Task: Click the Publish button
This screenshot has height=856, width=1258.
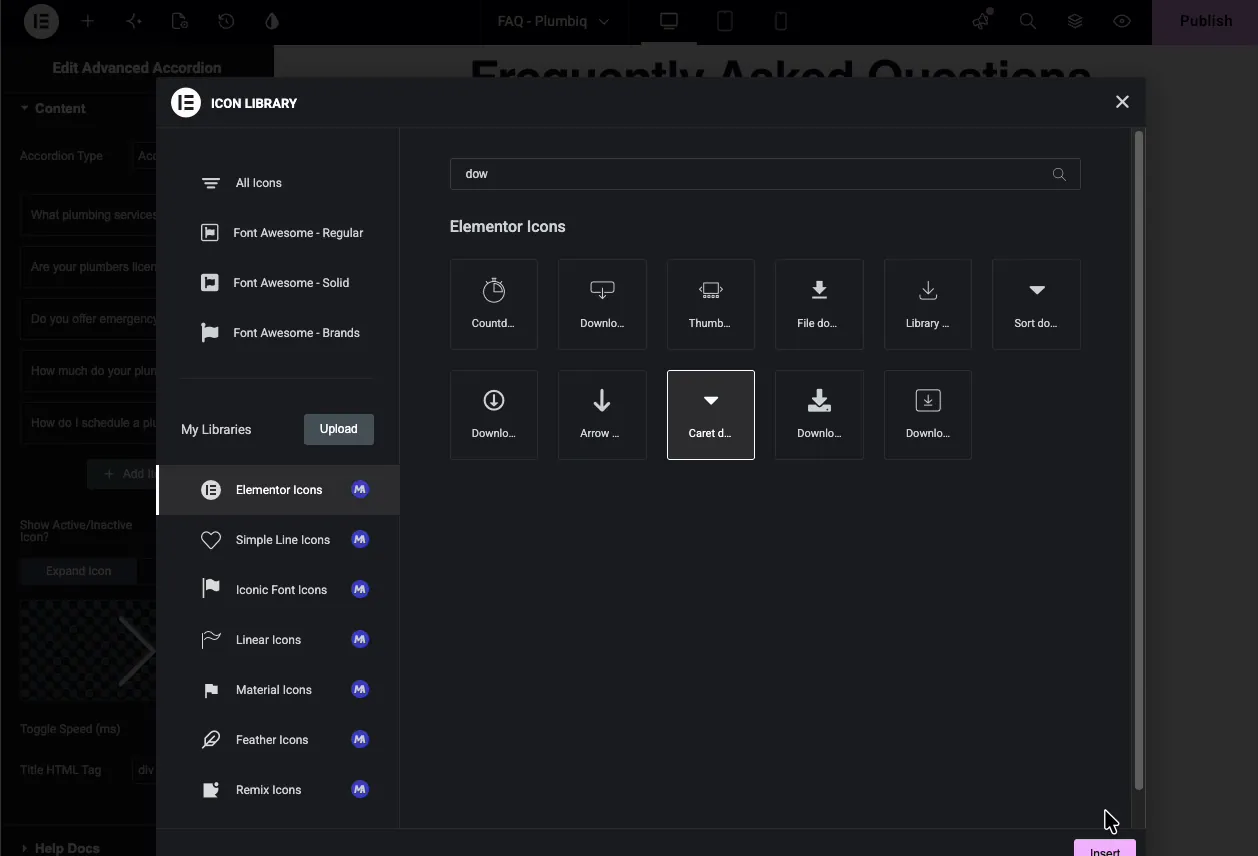Action: (x=1205, y=21)
